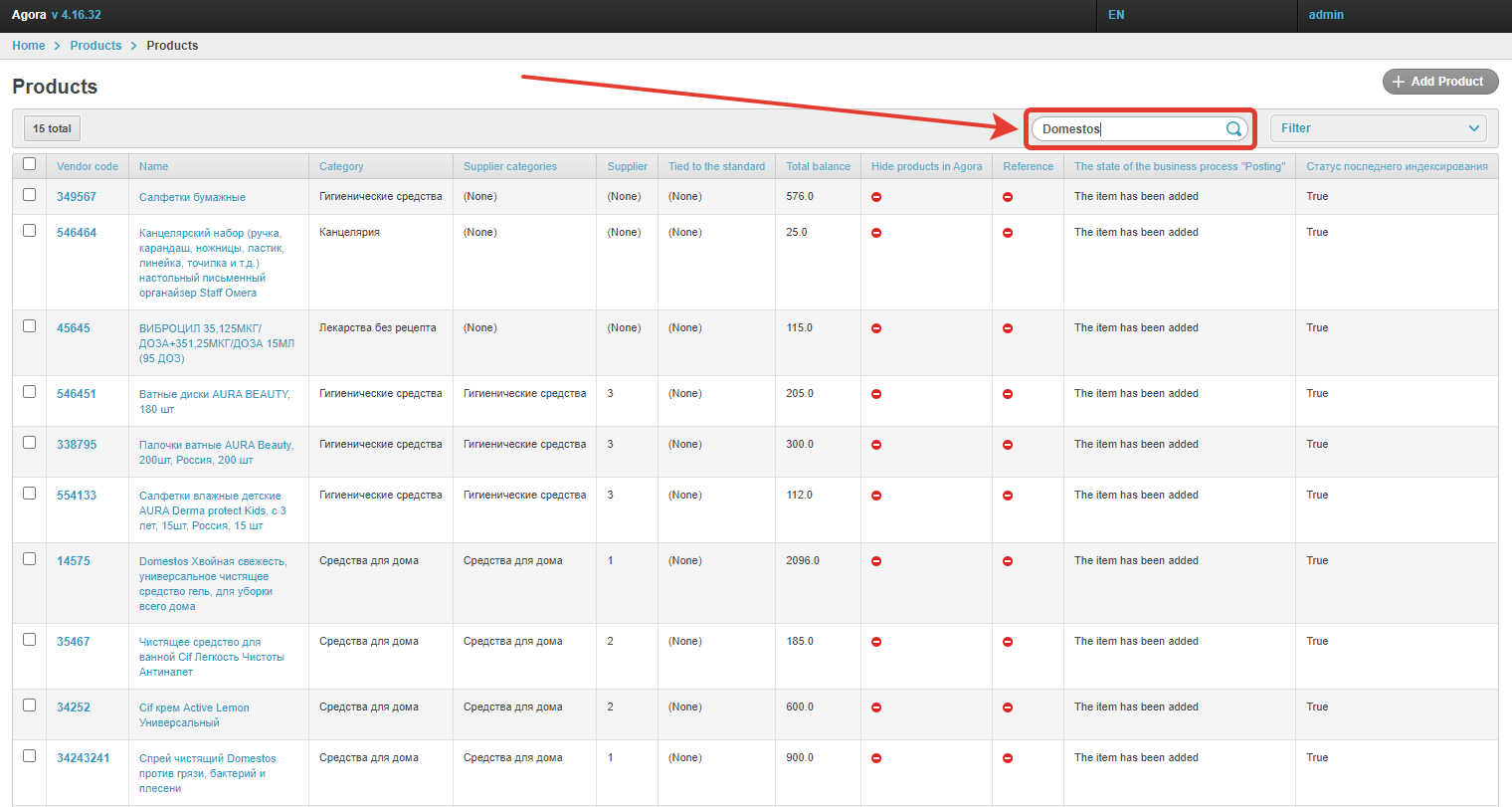Click red Reference icon for product 35467

[x=1008, y=642]
